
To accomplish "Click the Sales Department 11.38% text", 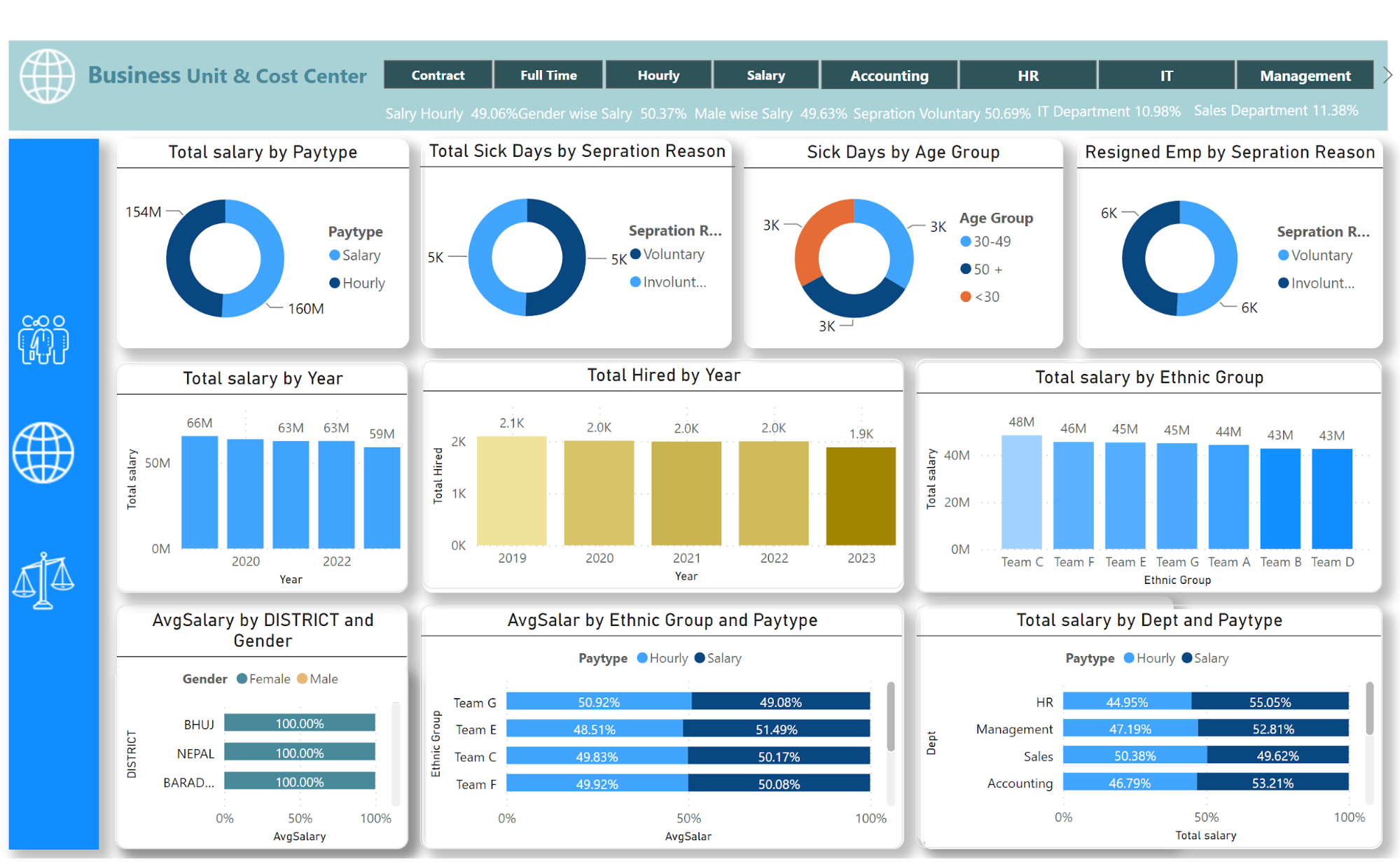I will [1276, 111].
